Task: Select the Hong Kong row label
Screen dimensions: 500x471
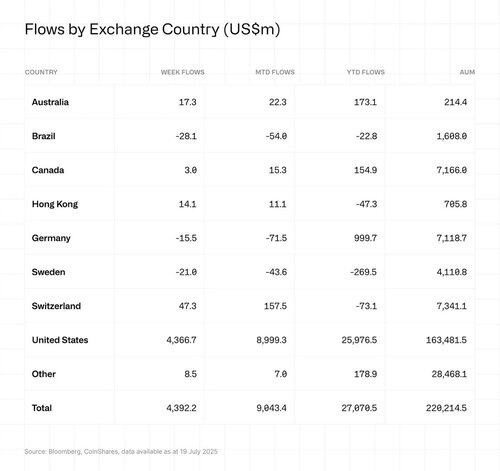Action: [x=55, y=204]
